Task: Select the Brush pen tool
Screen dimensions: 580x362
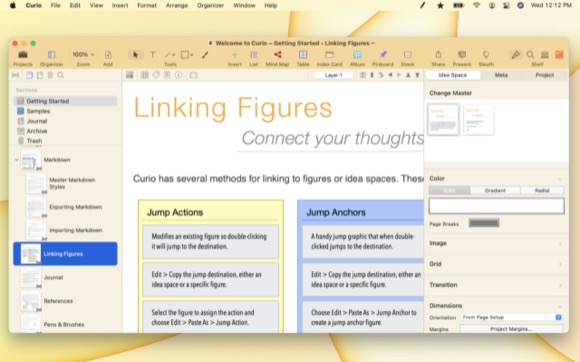Action: click(x=205, y=55)
